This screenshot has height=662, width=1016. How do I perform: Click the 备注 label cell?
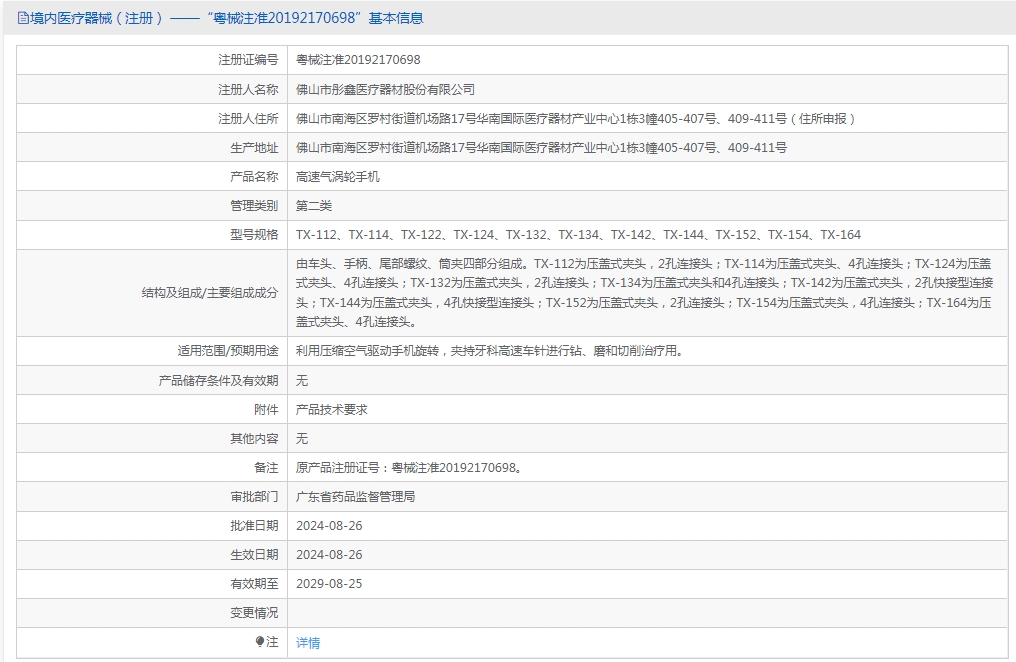(152, 468)
